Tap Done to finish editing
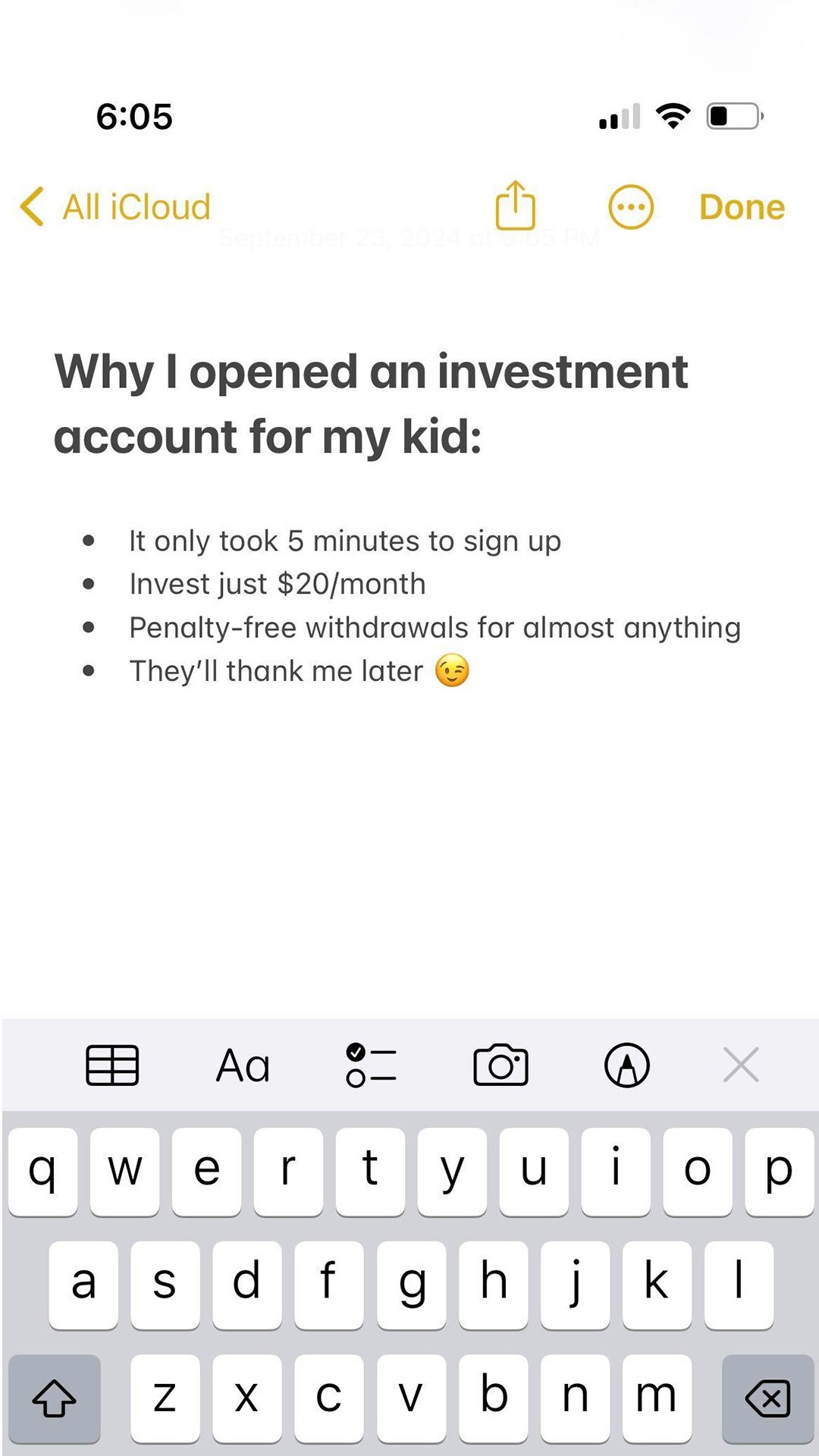The height and width of the screenshot is (1456, 819). pos(742,207)
